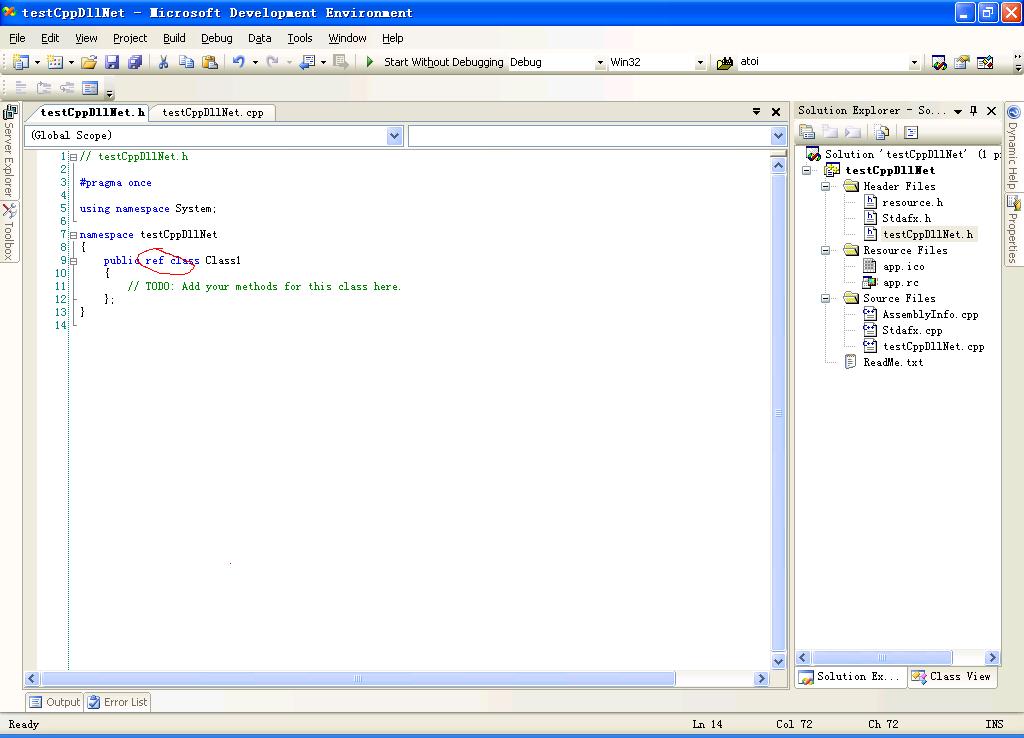Click the Save icon in toolbar
This screenshot has width=1024, height=738.
pyautogui.click(x=112, y=62)
